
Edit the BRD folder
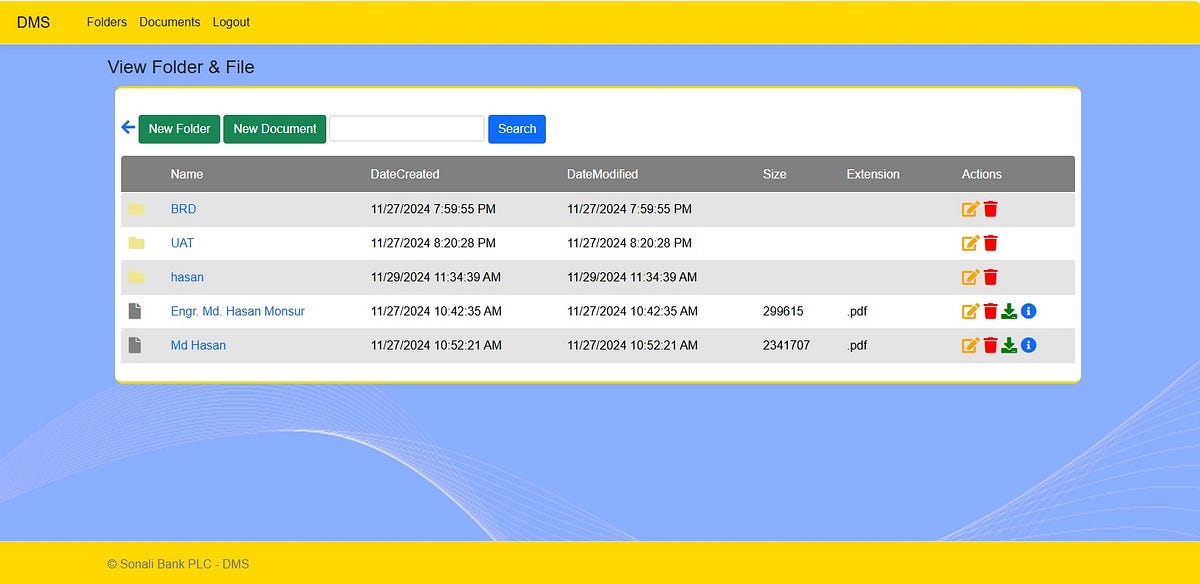pyautogui.click(x=970, y=209)
